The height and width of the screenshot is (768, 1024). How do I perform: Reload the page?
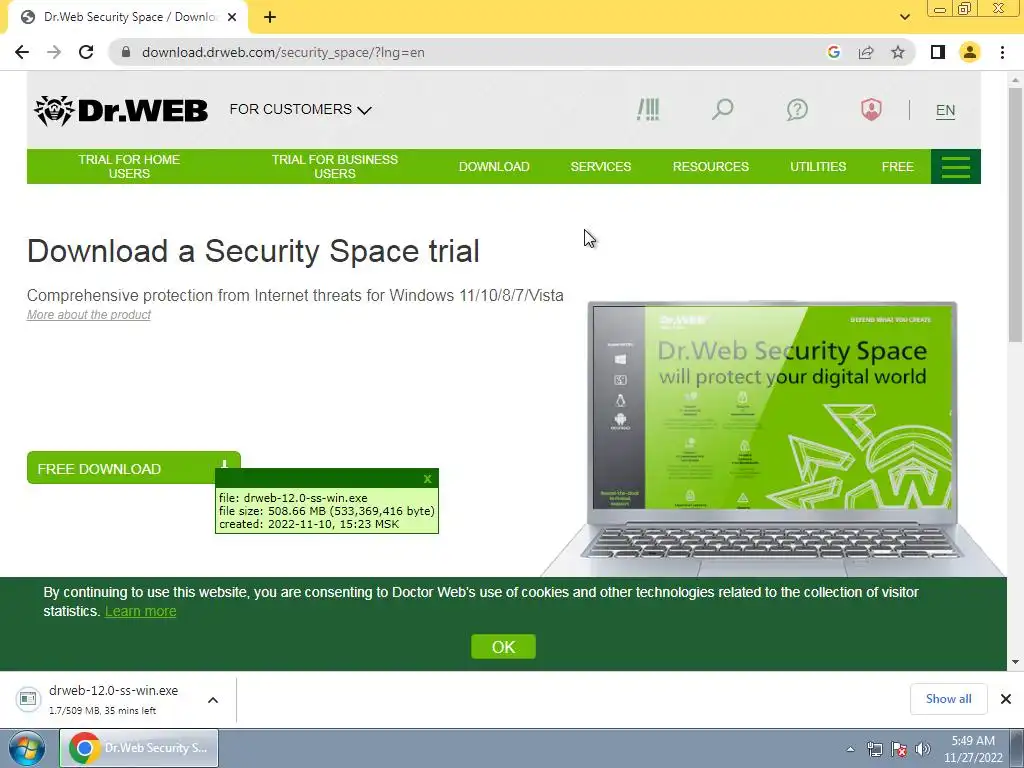pyautogui.click(x=86, y=52)
